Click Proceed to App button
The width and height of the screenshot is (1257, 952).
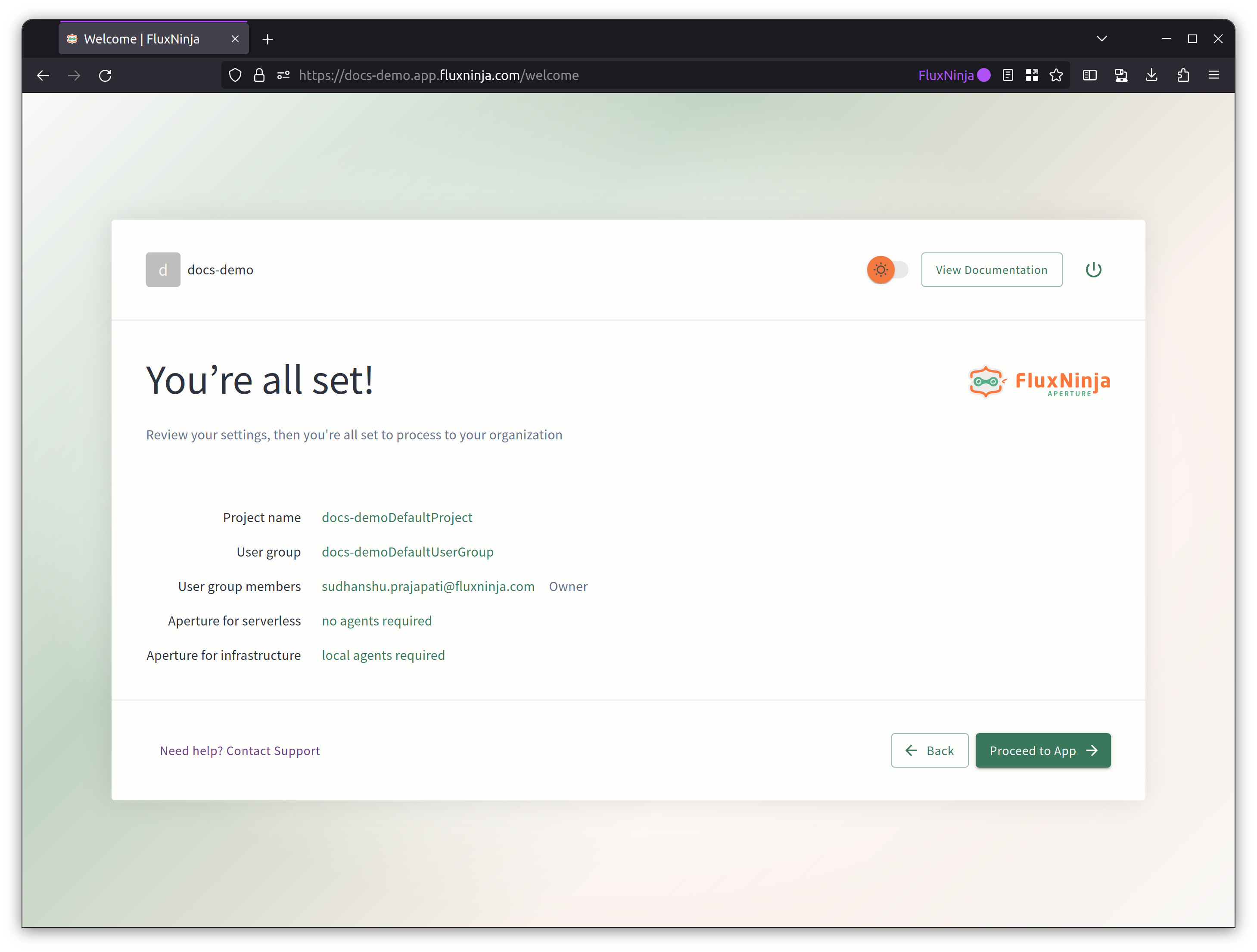coord(1043,751)
